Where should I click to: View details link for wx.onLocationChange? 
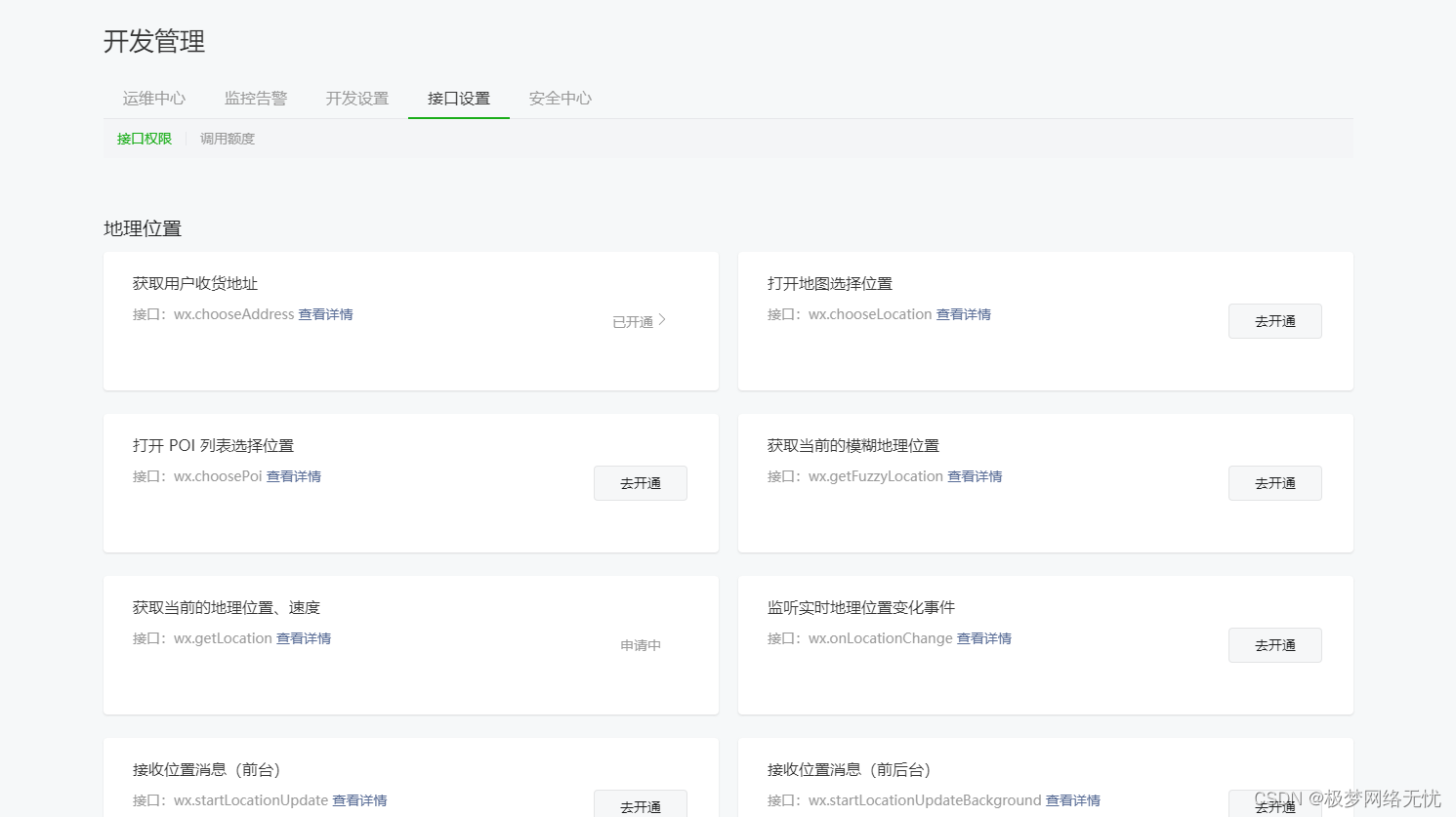[984, 638]
